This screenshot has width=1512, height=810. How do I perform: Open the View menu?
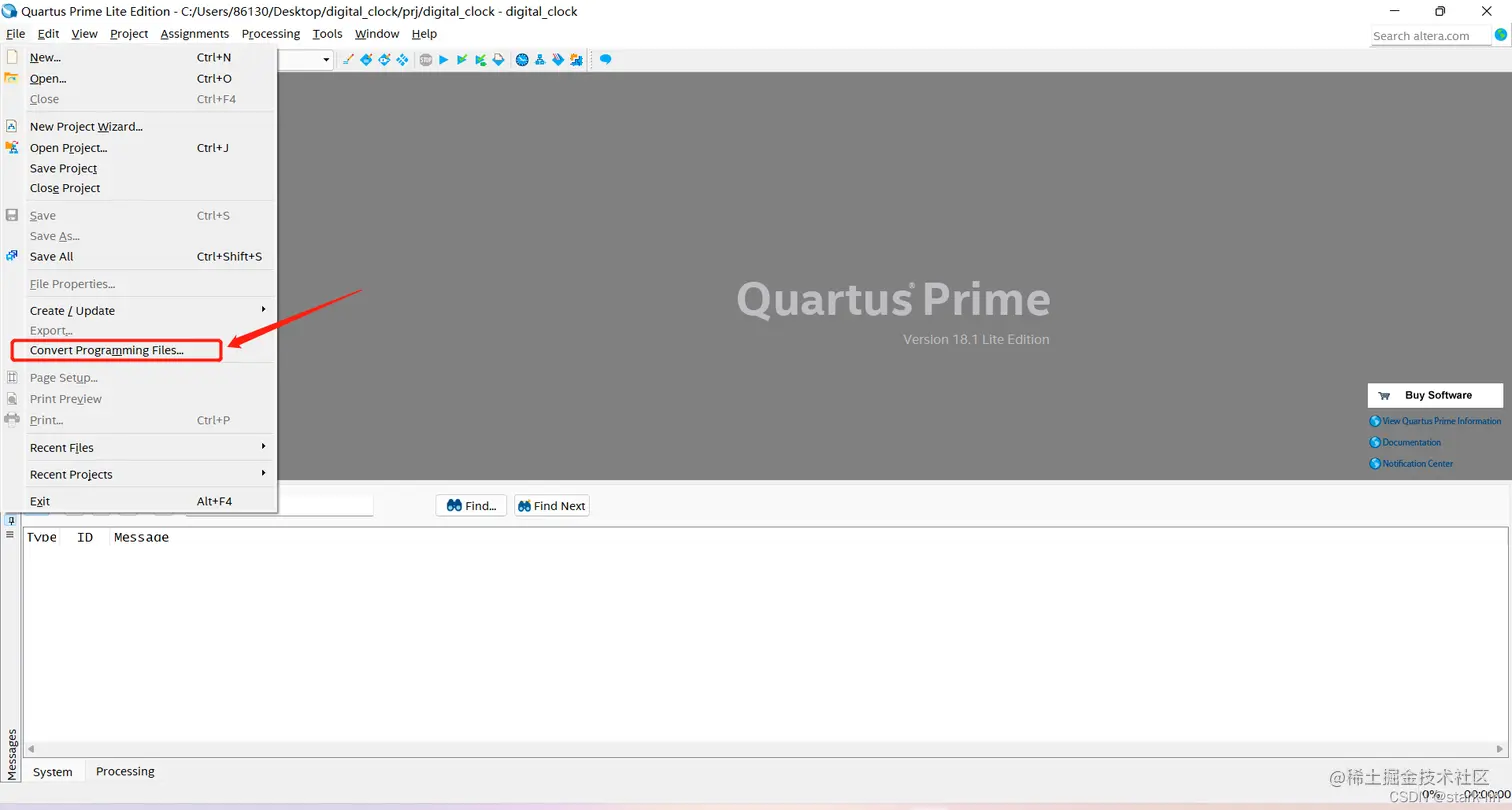coord(84,34)
